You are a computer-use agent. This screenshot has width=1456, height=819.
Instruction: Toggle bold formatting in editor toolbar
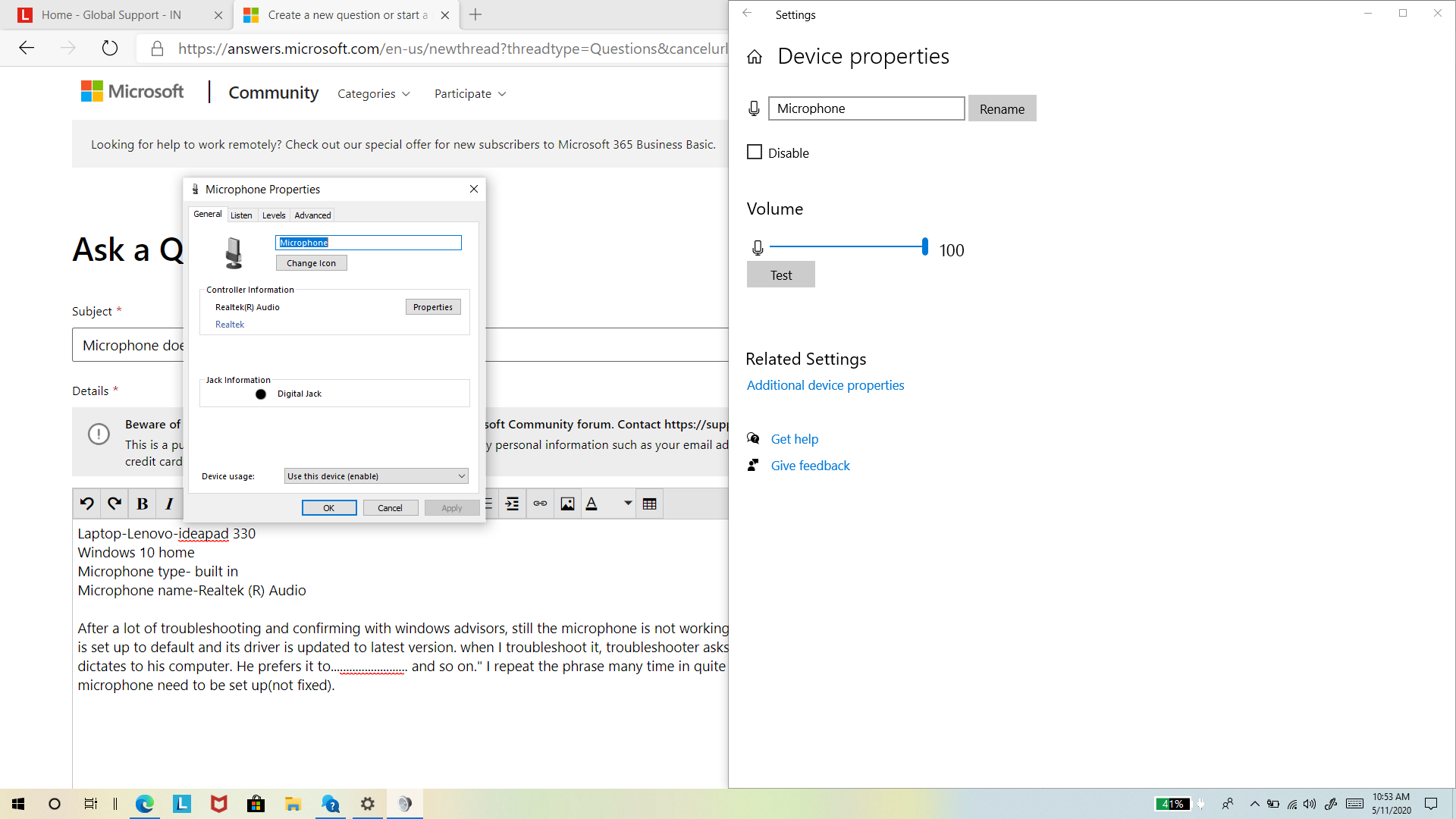tap(142, 504)
